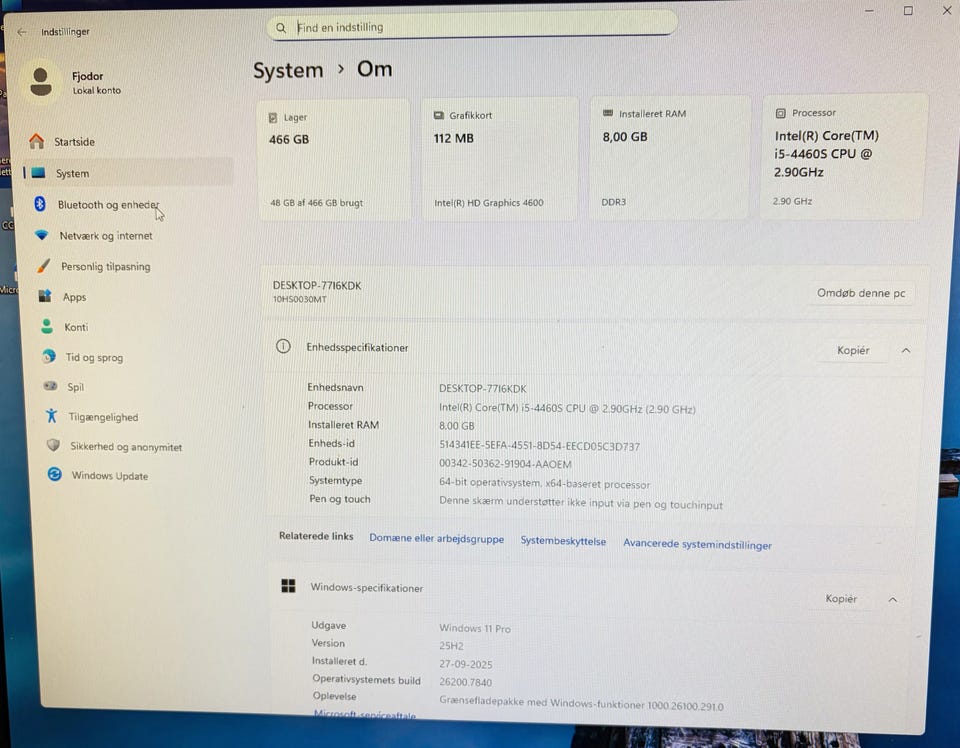Click the Lager 466 GB card
Viewport: 960px width, 748px height.
point(334,160)
